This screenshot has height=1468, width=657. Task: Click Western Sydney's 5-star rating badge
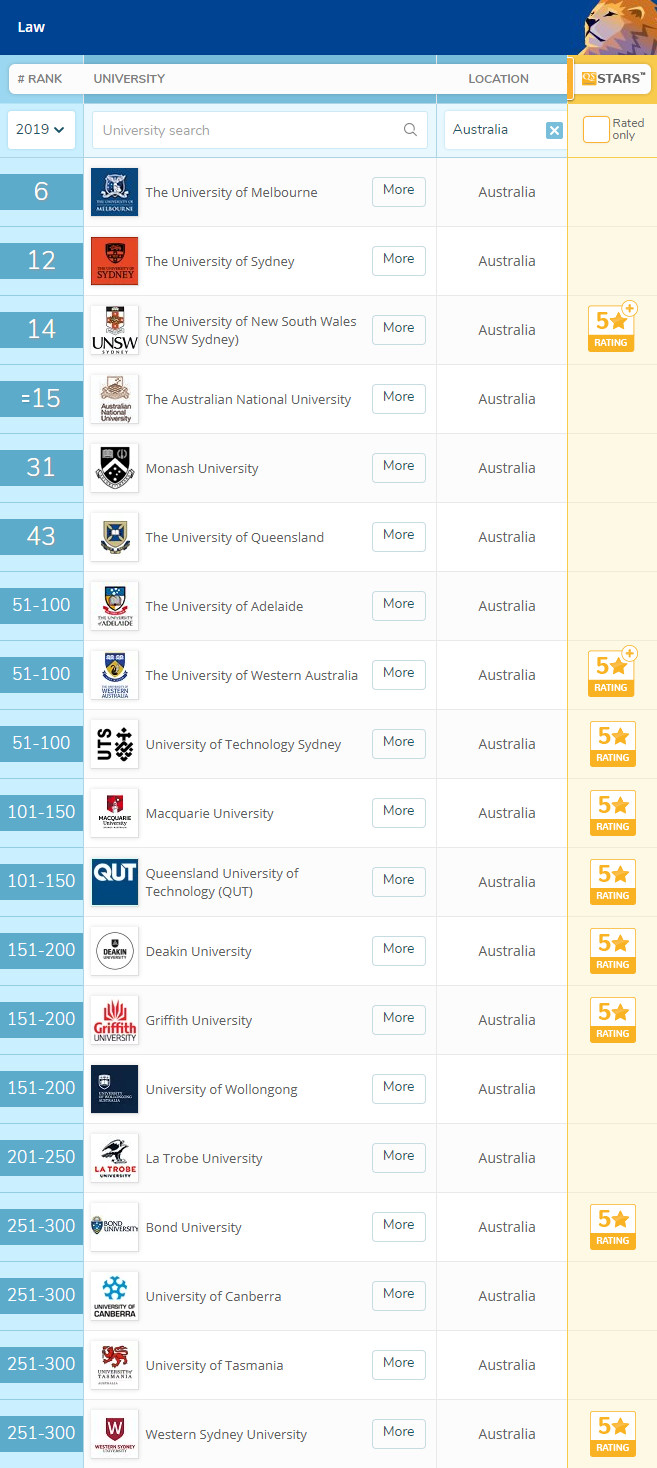(612, 1434)
